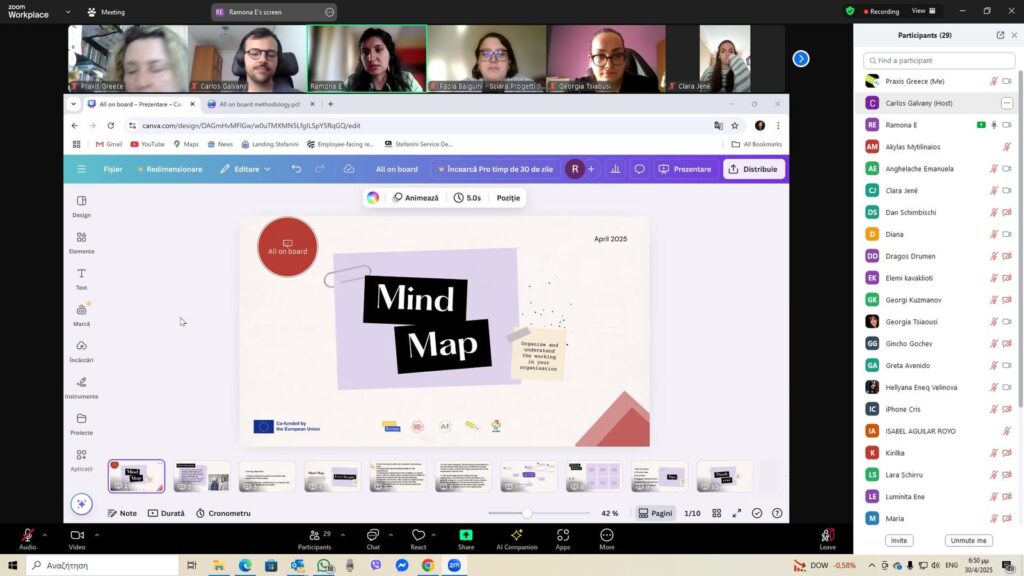Expand the Zoom Workplace dropdown arrow
Screen dimensions: 1024x576
[x=68, y=12]
